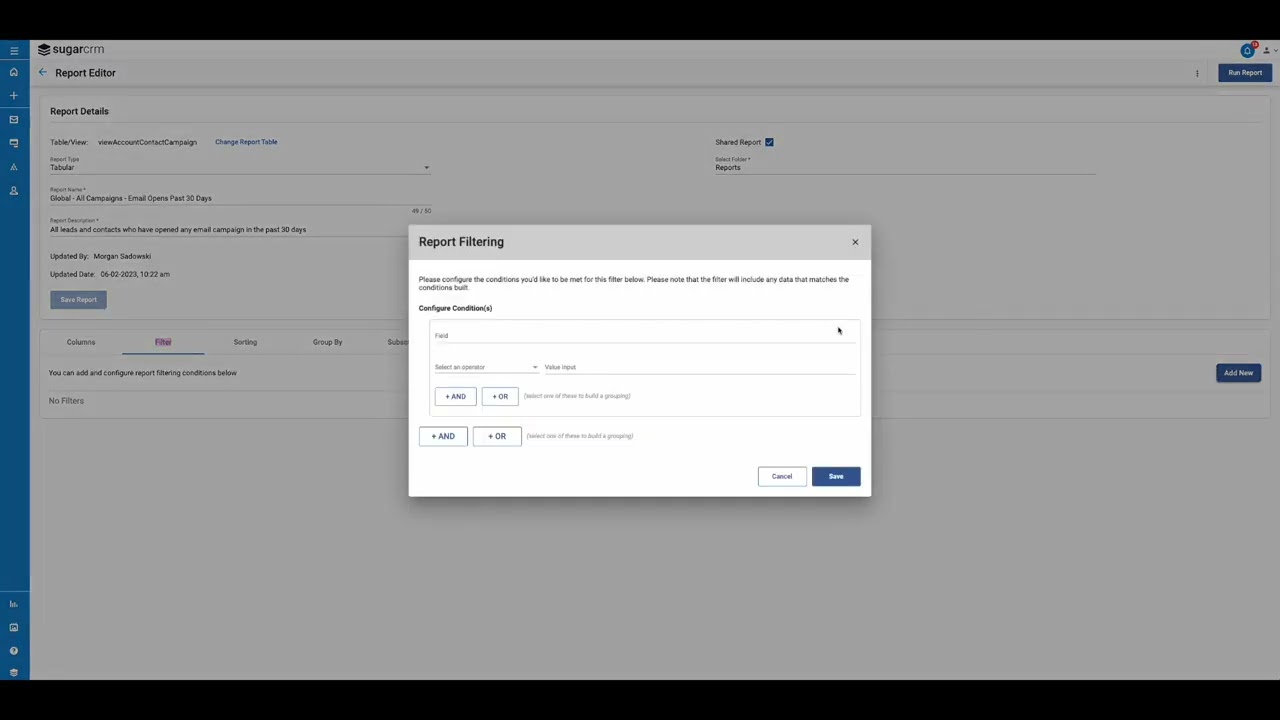Click the Report Details heading
The image size is (1280, 720).
(x=79, y=111)
